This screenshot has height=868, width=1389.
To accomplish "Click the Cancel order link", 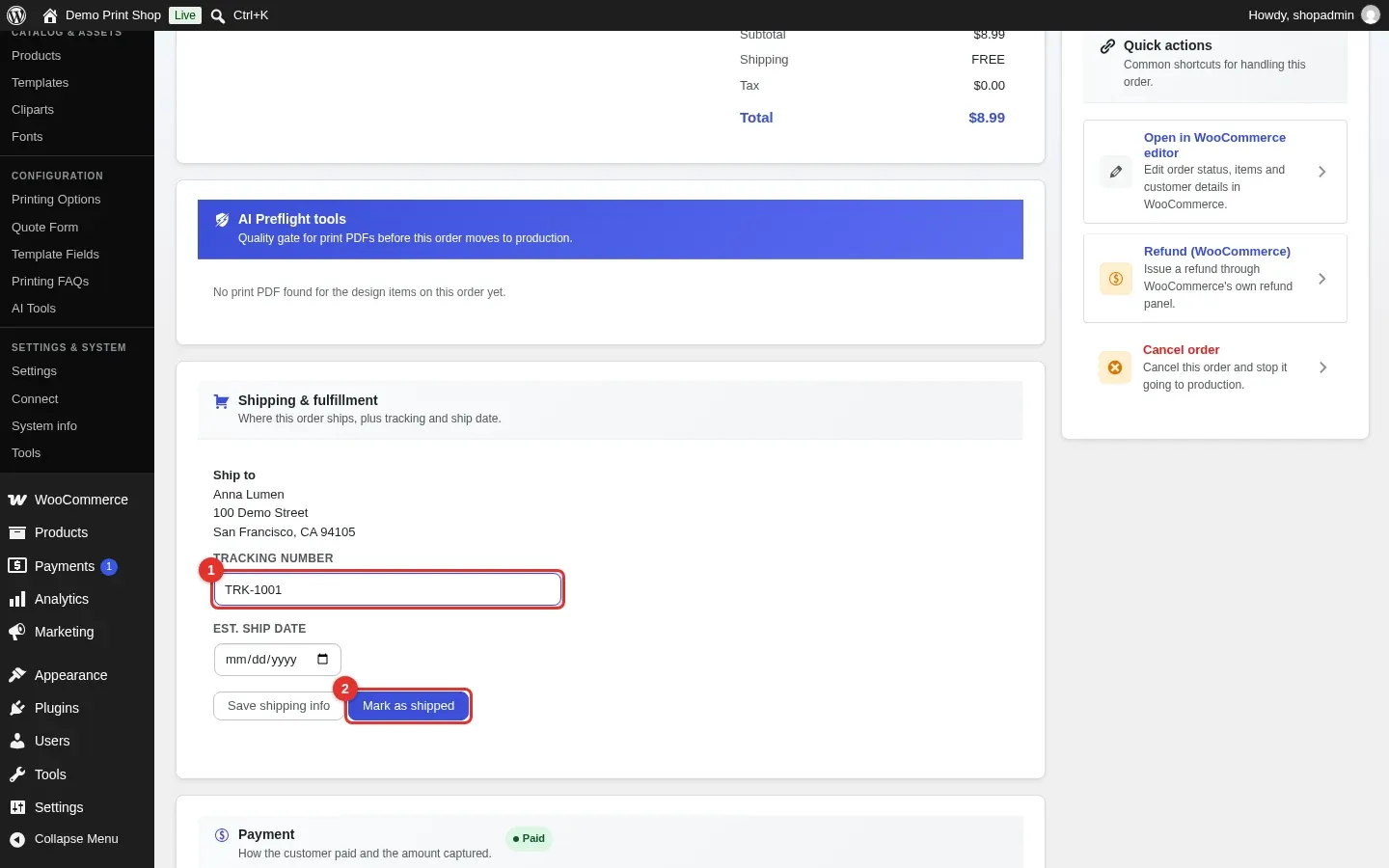I will (x=1182, y=350).
